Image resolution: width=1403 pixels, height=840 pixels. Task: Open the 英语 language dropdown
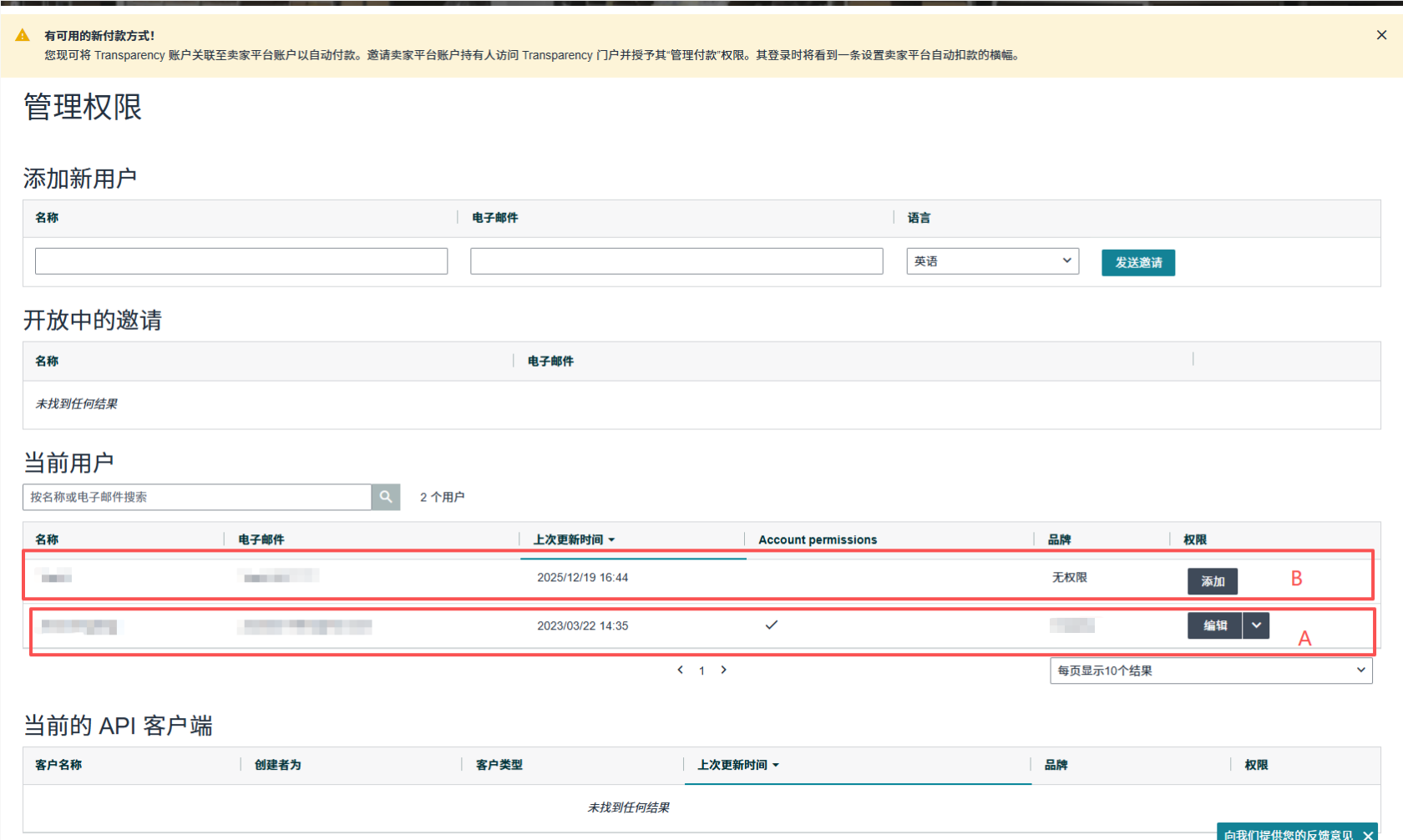[992, 261]
